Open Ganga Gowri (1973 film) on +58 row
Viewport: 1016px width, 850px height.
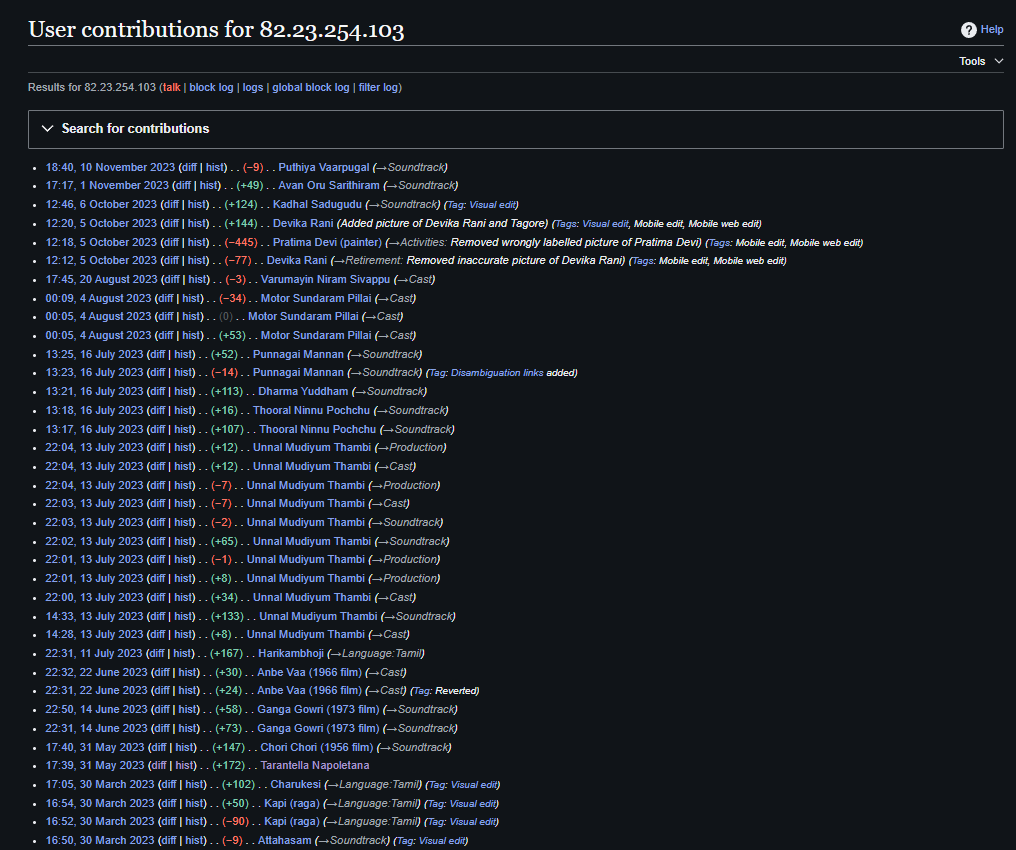318,709
